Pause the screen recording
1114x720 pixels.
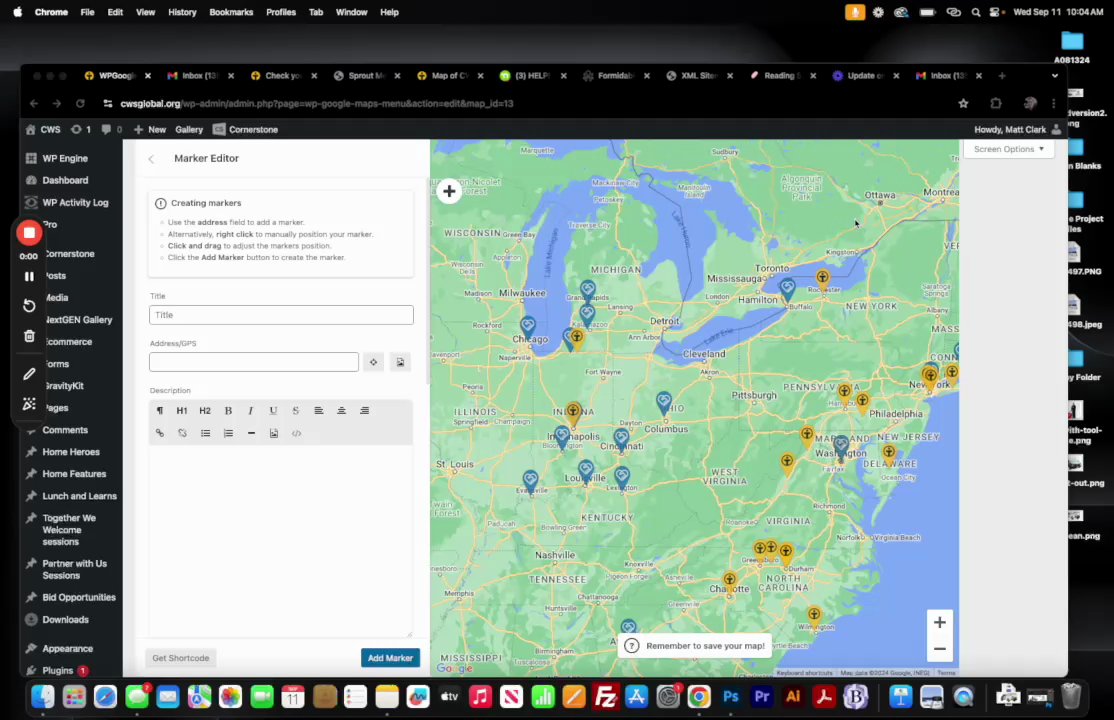pyautogui.click(x=29, y=276)
